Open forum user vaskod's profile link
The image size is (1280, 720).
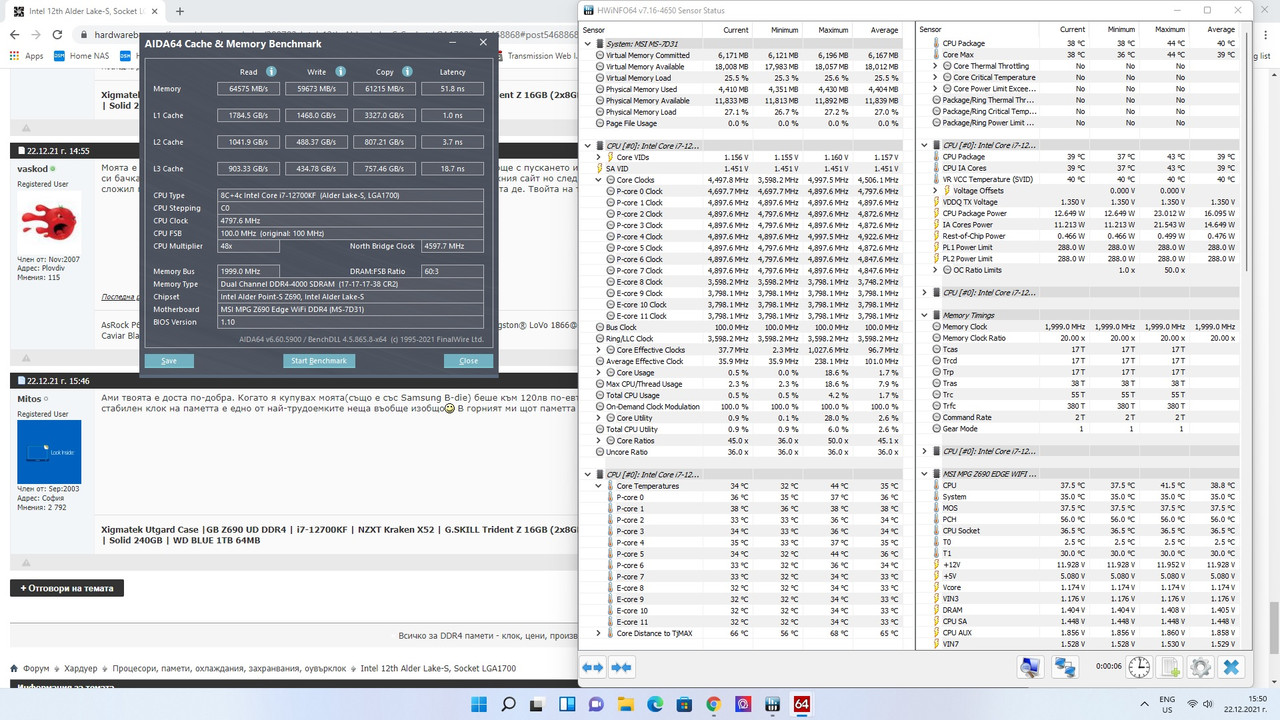coord(32,170)
